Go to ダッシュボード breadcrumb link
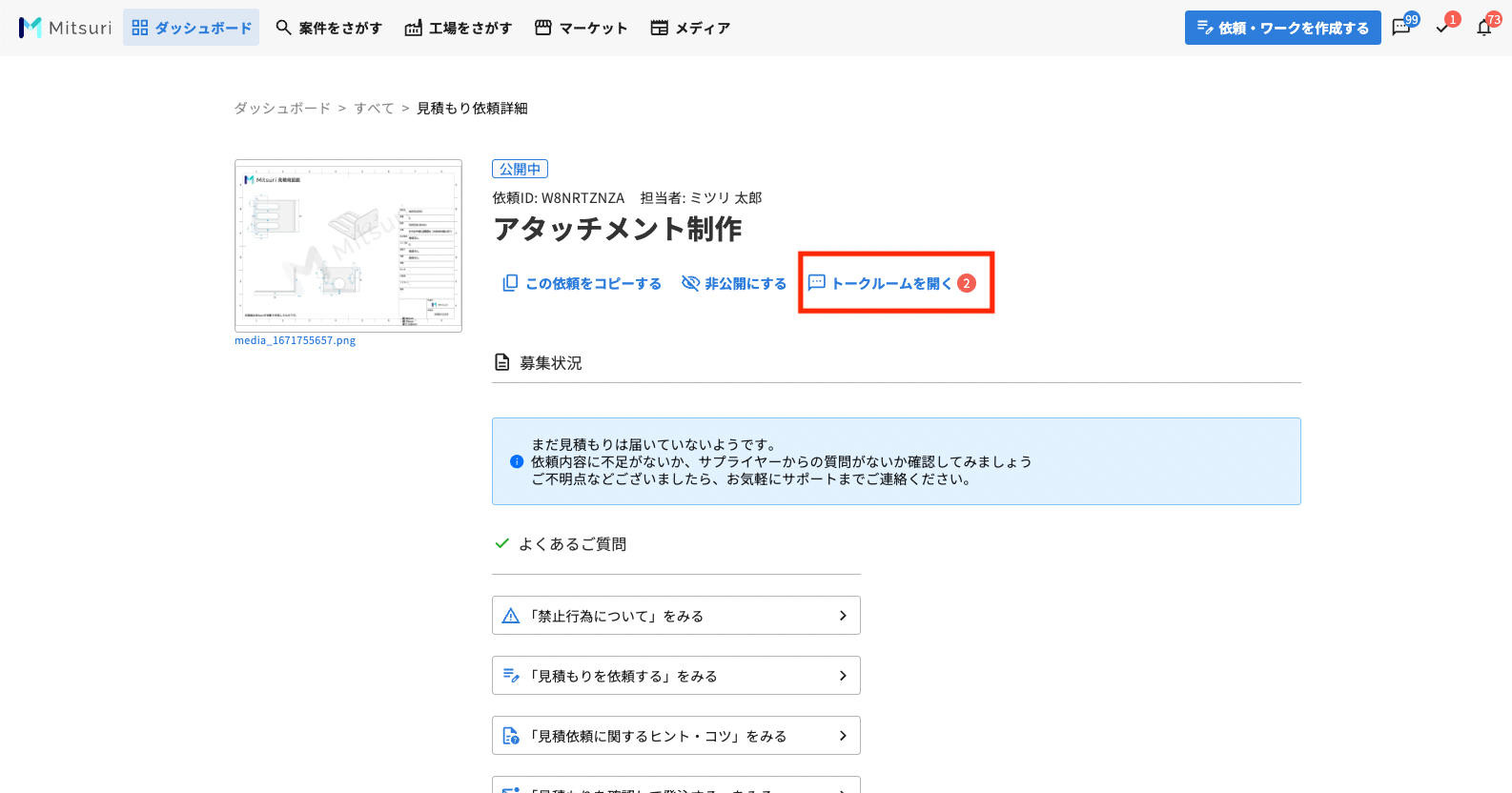This screenshot has height=793, width=1512. click(x=282, y=109)
